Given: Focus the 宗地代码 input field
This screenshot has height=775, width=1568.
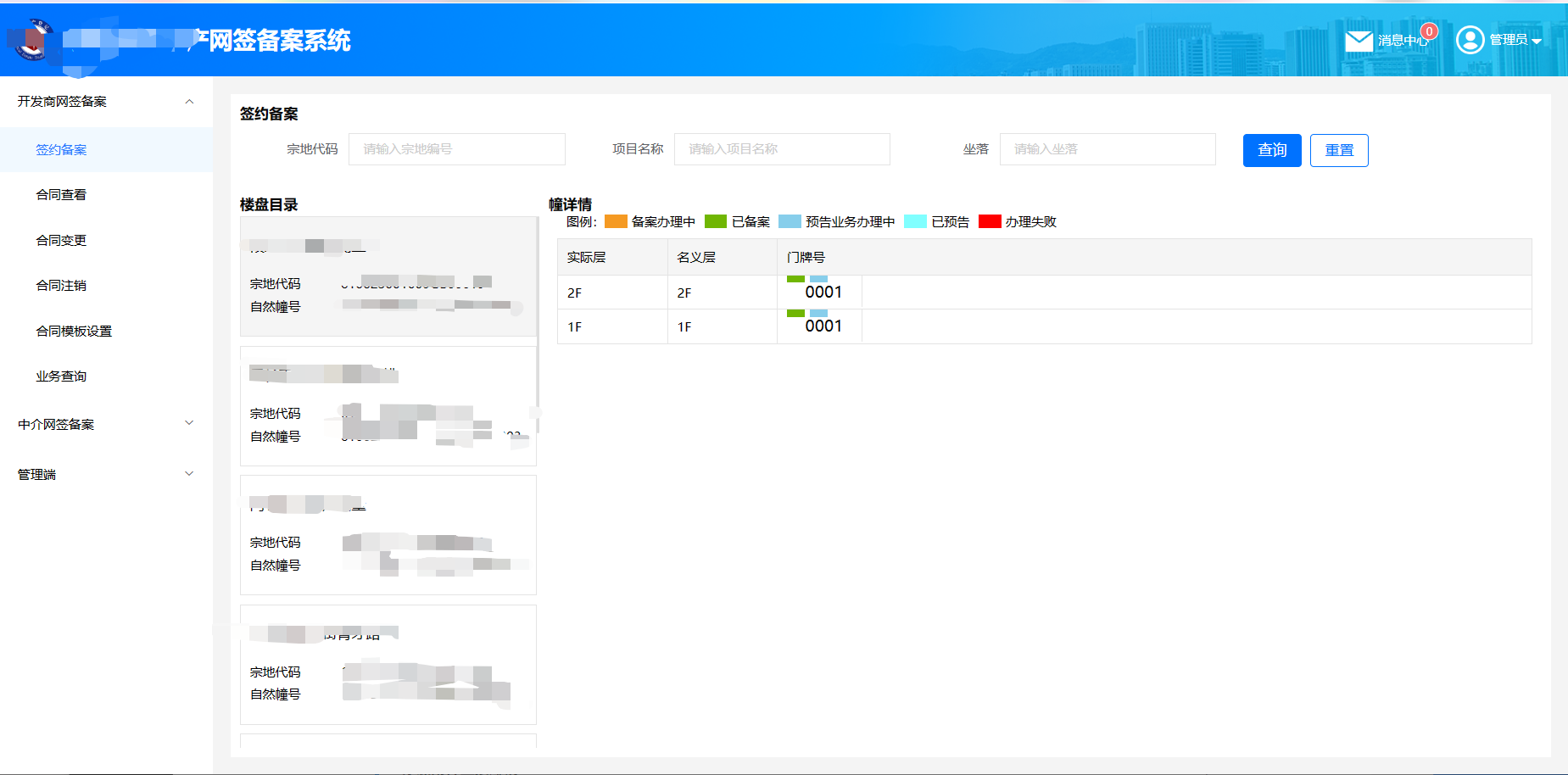Looking at the screenshot, I should click(457, 149).
